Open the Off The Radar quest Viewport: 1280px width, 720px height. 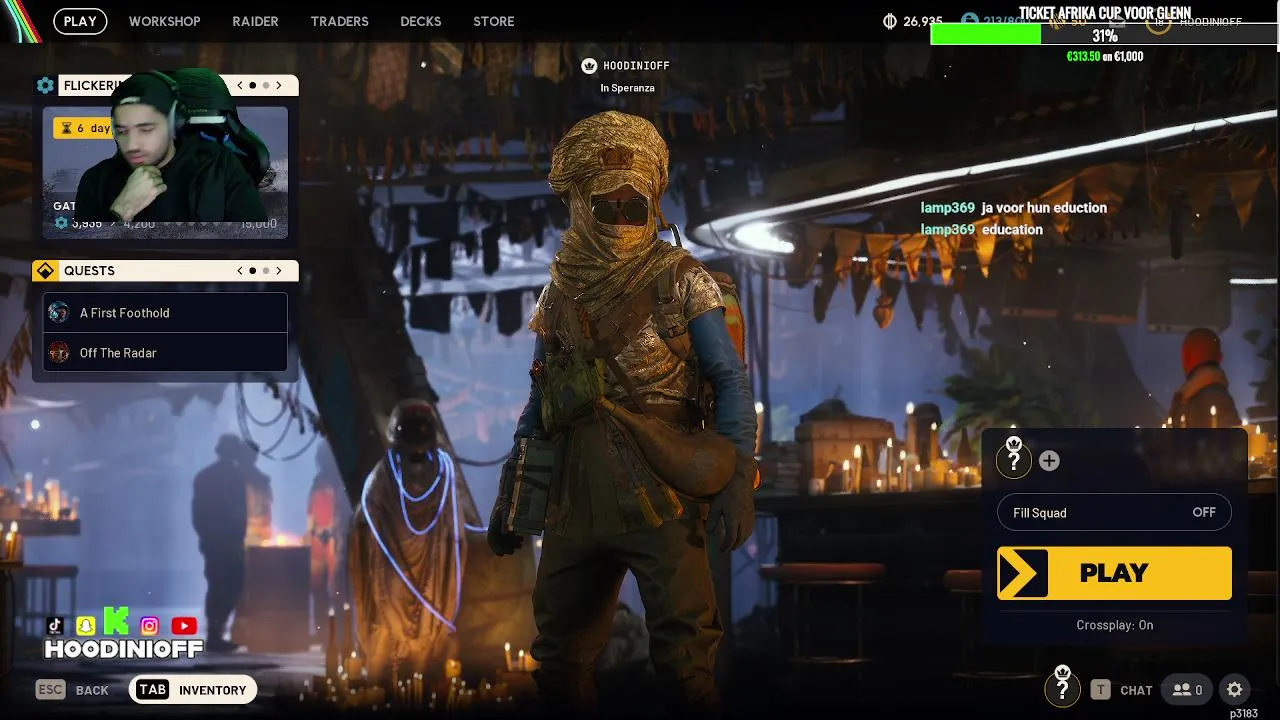pos(165,352)
